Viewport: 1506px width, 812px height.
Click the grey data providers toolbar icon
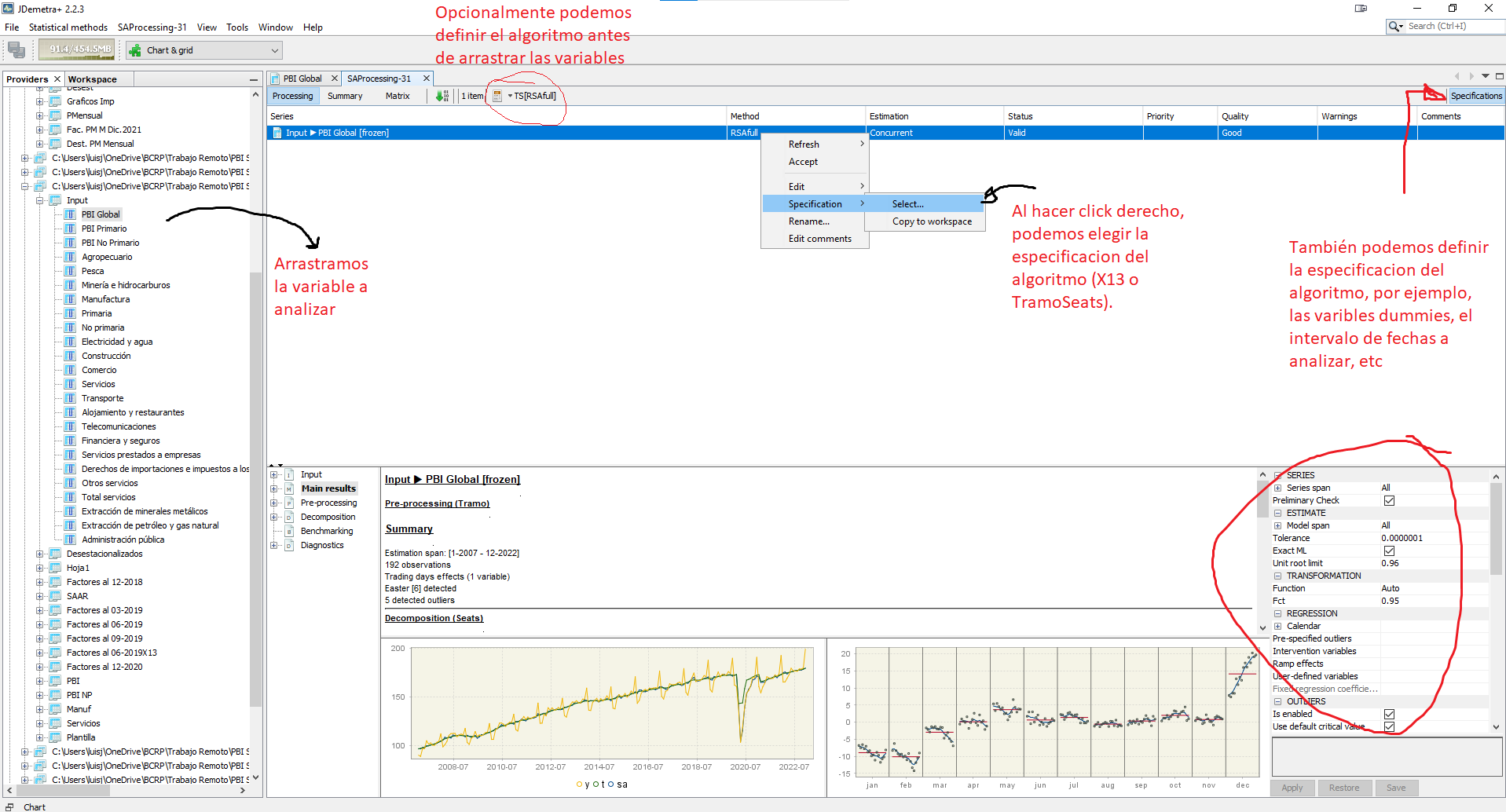[x=16, y=50]
